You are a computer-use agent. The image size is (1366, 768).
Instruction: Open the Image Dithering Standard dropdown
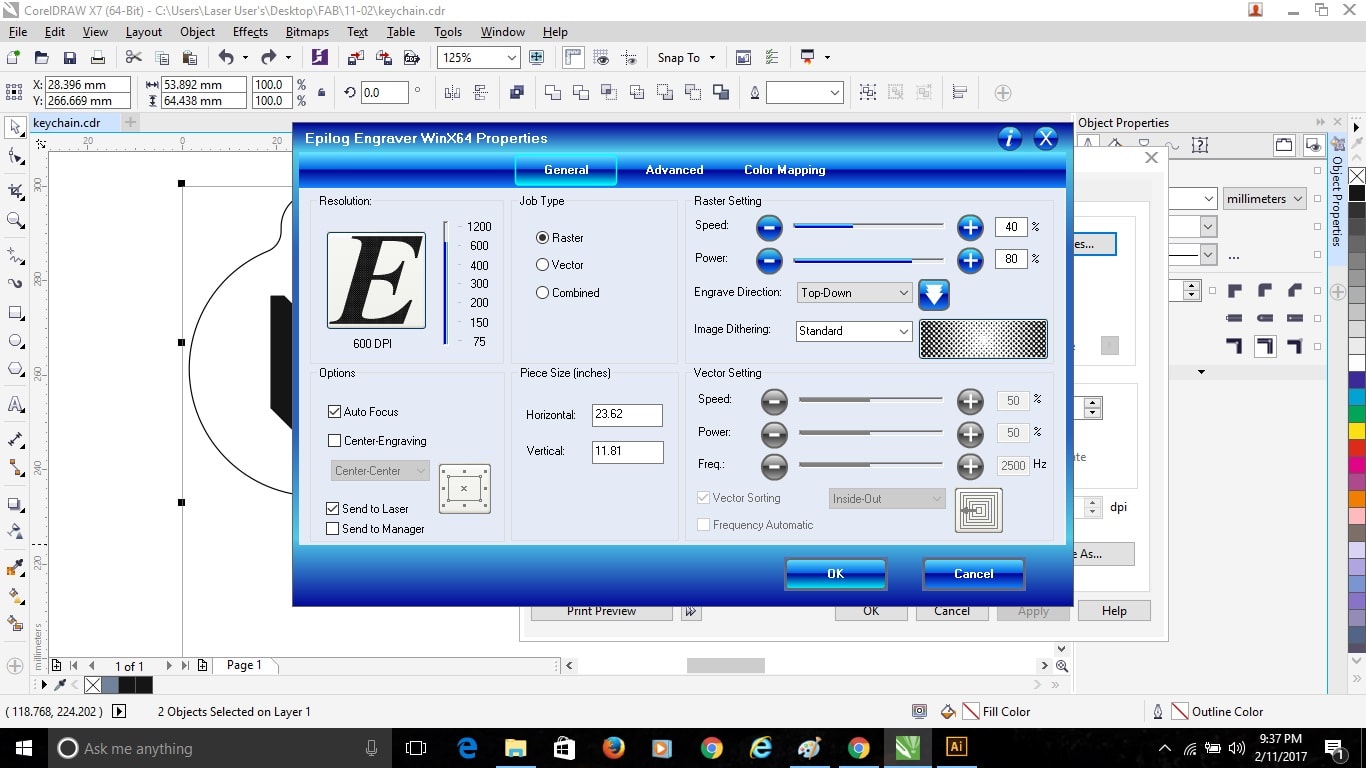click(855, 331)
